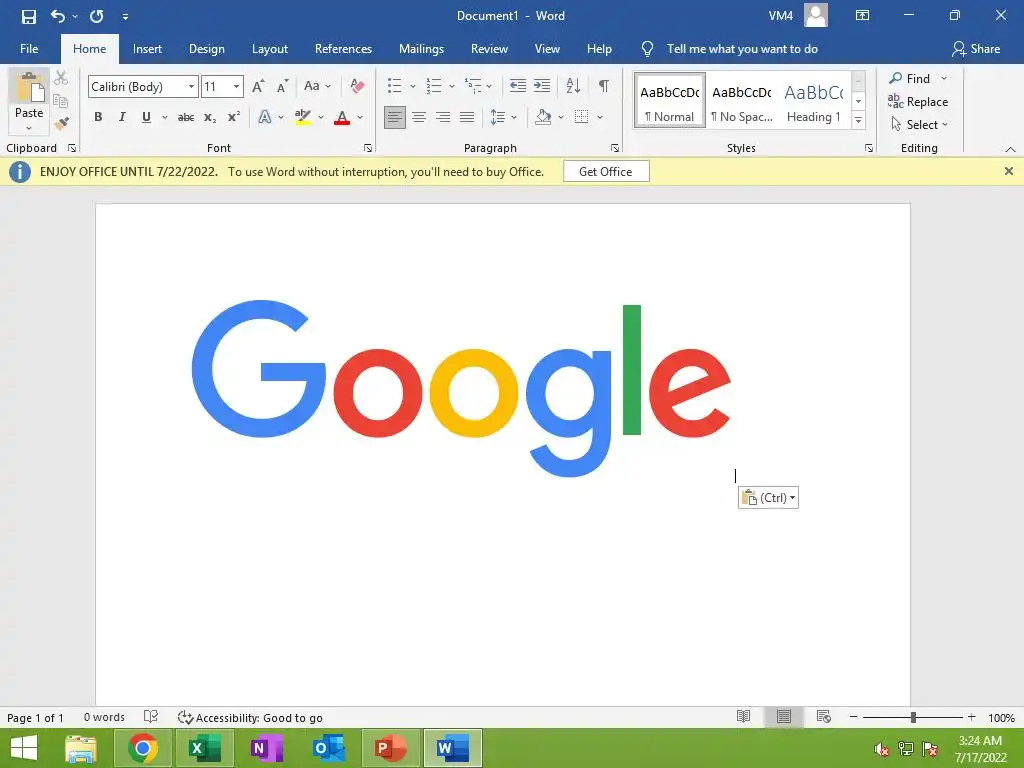This screenshot has height=768, width=1024.
Task: Click the Paste clipboard icon
Action: pos(29,88)
